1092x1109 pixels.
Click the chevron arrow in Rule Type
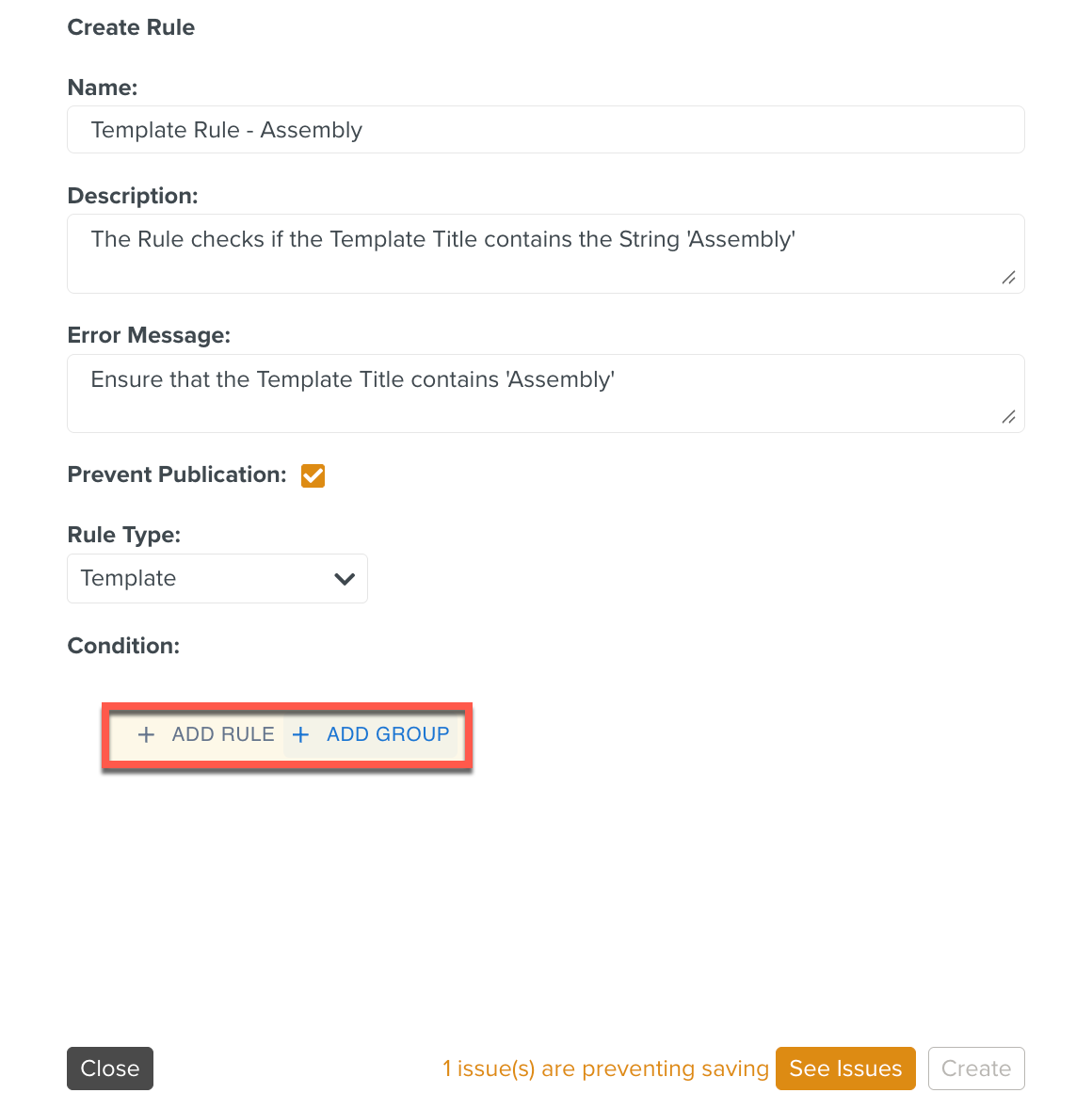345,579
